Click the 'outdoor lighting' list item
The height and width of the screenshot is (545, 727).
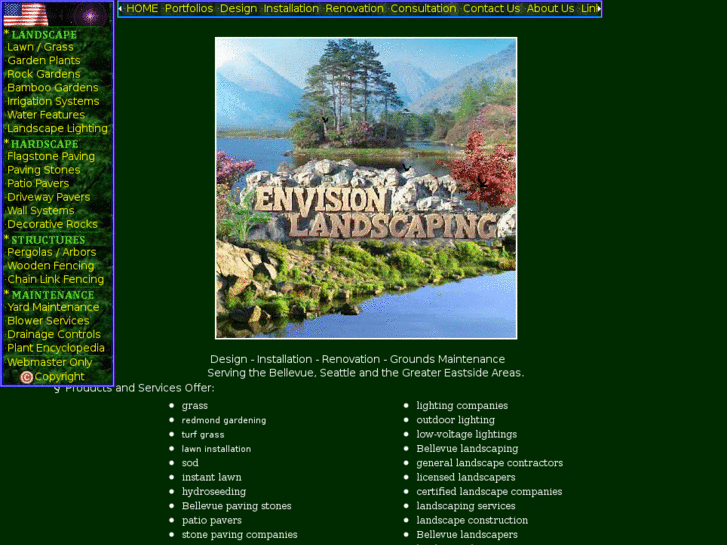click(455, 420)
